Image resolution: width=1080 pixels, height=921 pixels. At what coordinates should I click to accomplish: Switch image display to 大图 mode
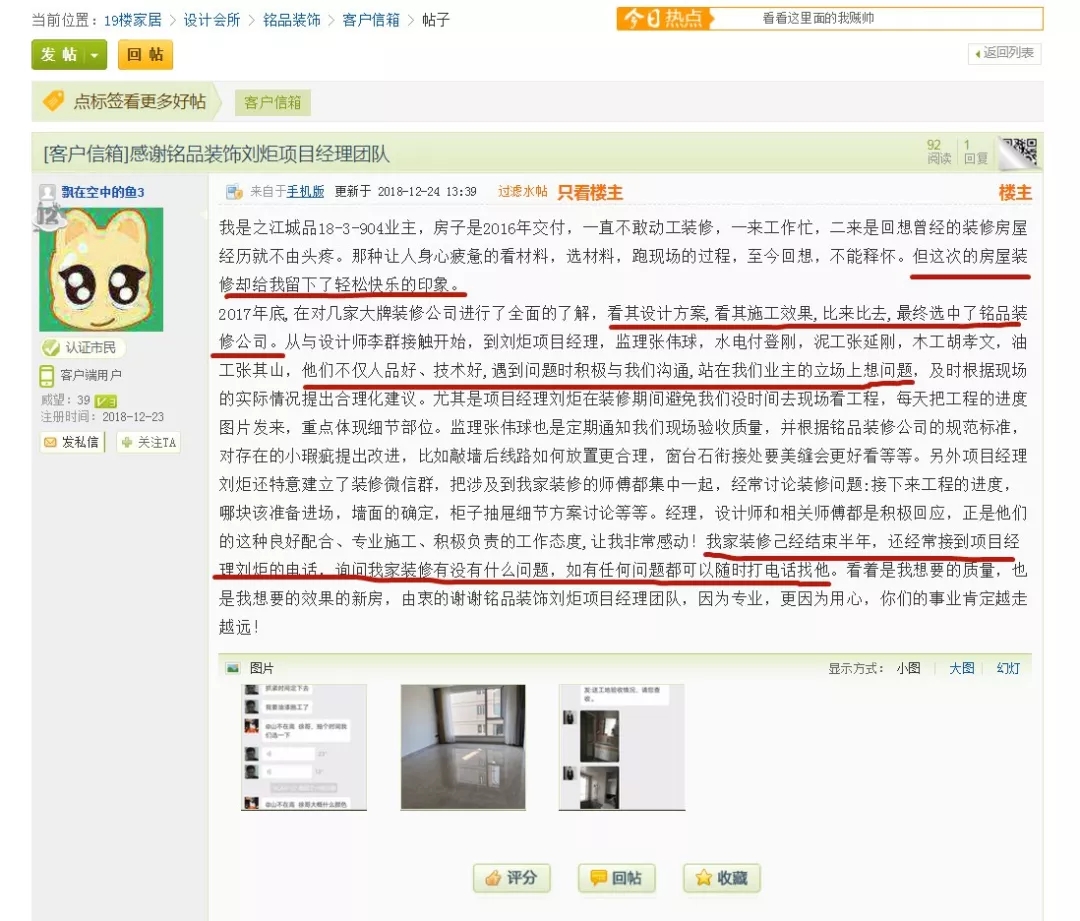click(961, 668)
